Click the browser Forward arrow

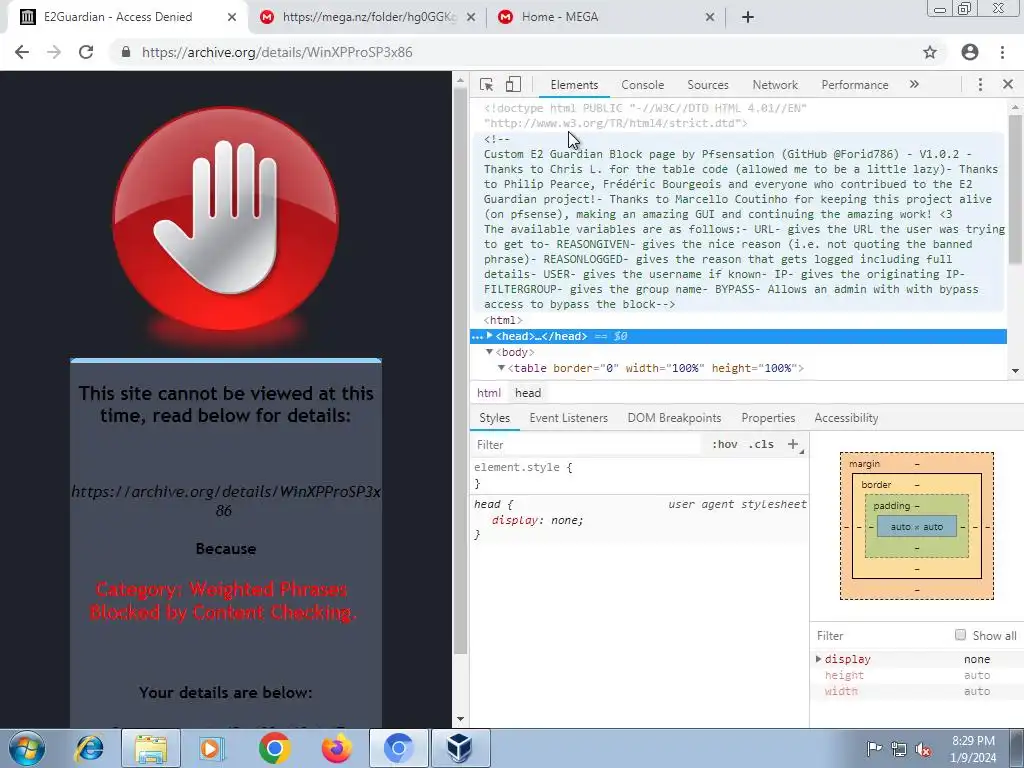pyautogui.click(x=54, y=52)
